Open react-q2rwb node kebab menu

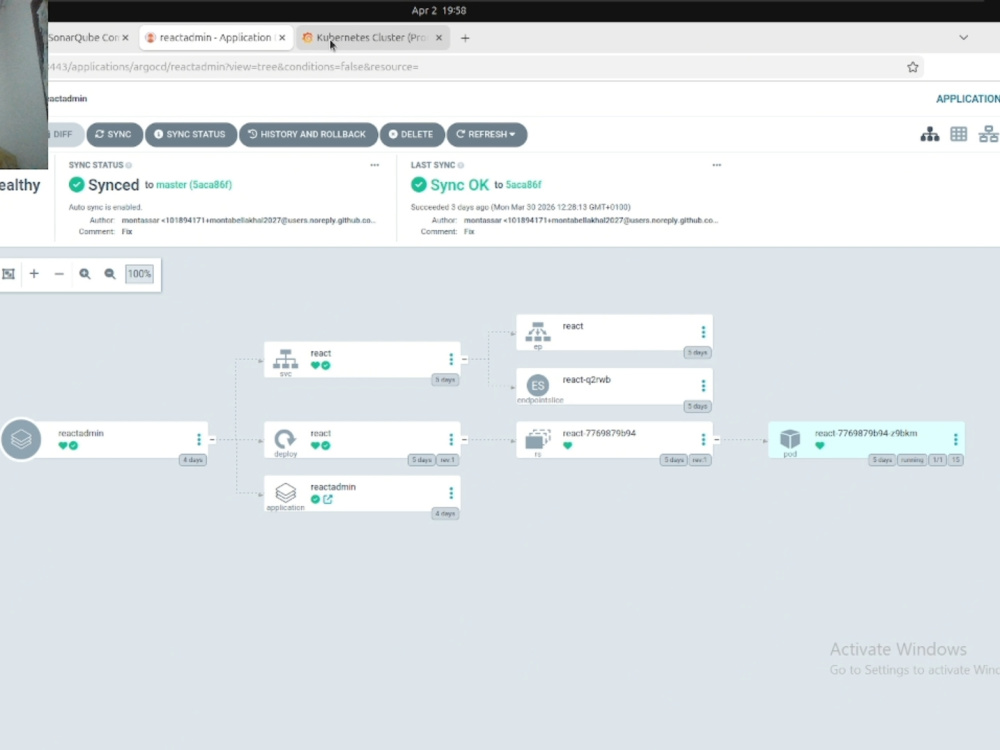click(x=703, y=386)
